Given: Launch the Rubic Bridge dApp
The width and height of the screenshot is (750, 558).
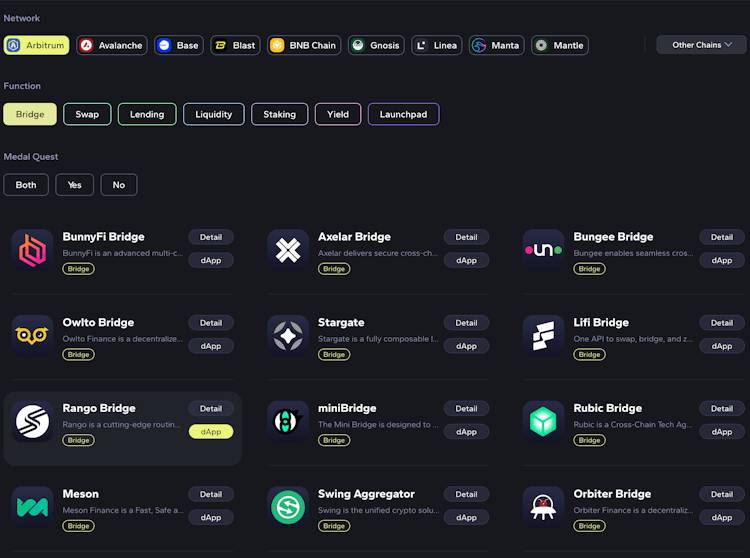Looking at the screenshot, I should point(722,432).
